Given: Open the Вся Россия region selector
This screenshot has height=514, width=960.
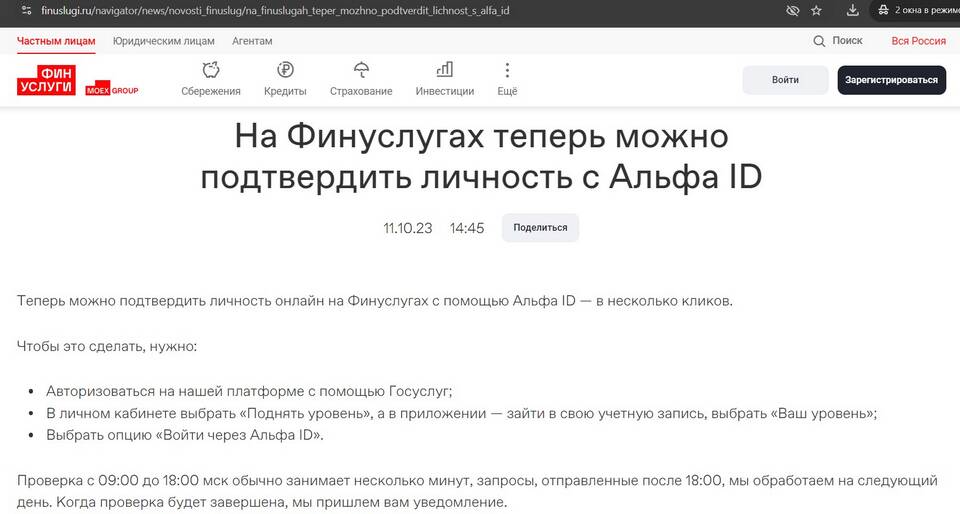Looking at the screenshot, I should [x=918, y=41].
